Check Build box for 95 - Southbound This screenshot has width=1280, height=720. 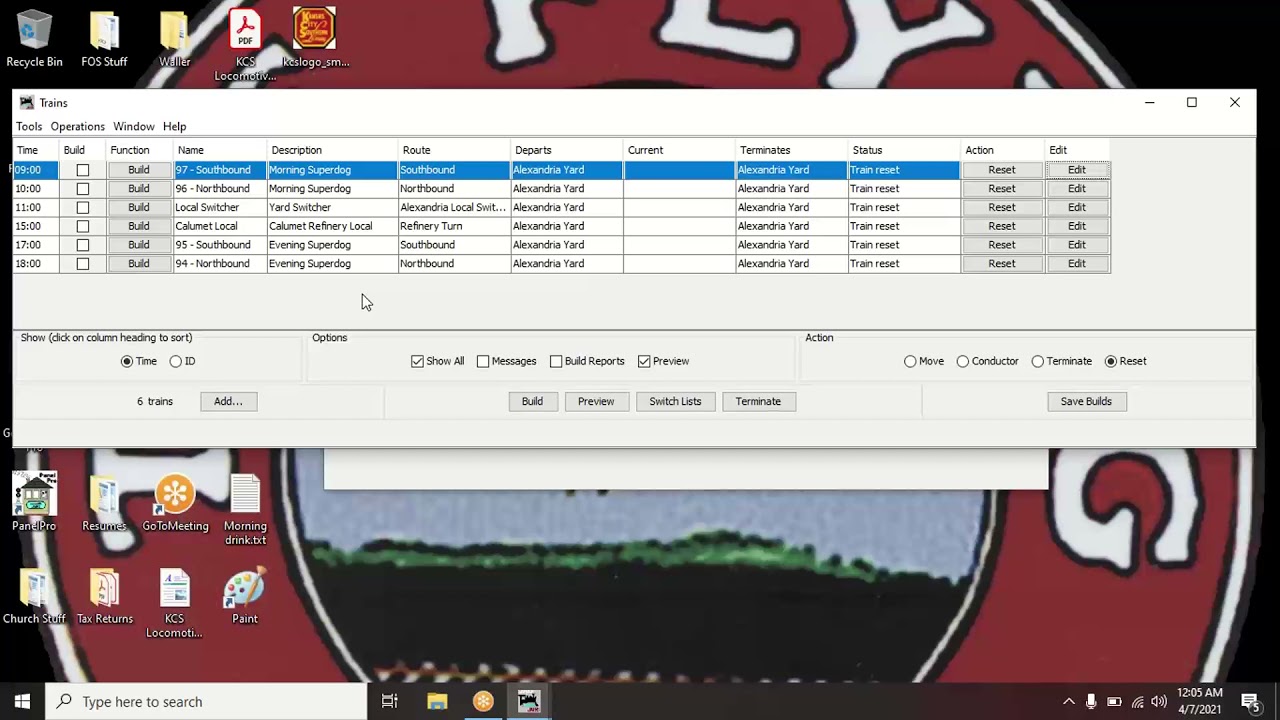[83, 245]
